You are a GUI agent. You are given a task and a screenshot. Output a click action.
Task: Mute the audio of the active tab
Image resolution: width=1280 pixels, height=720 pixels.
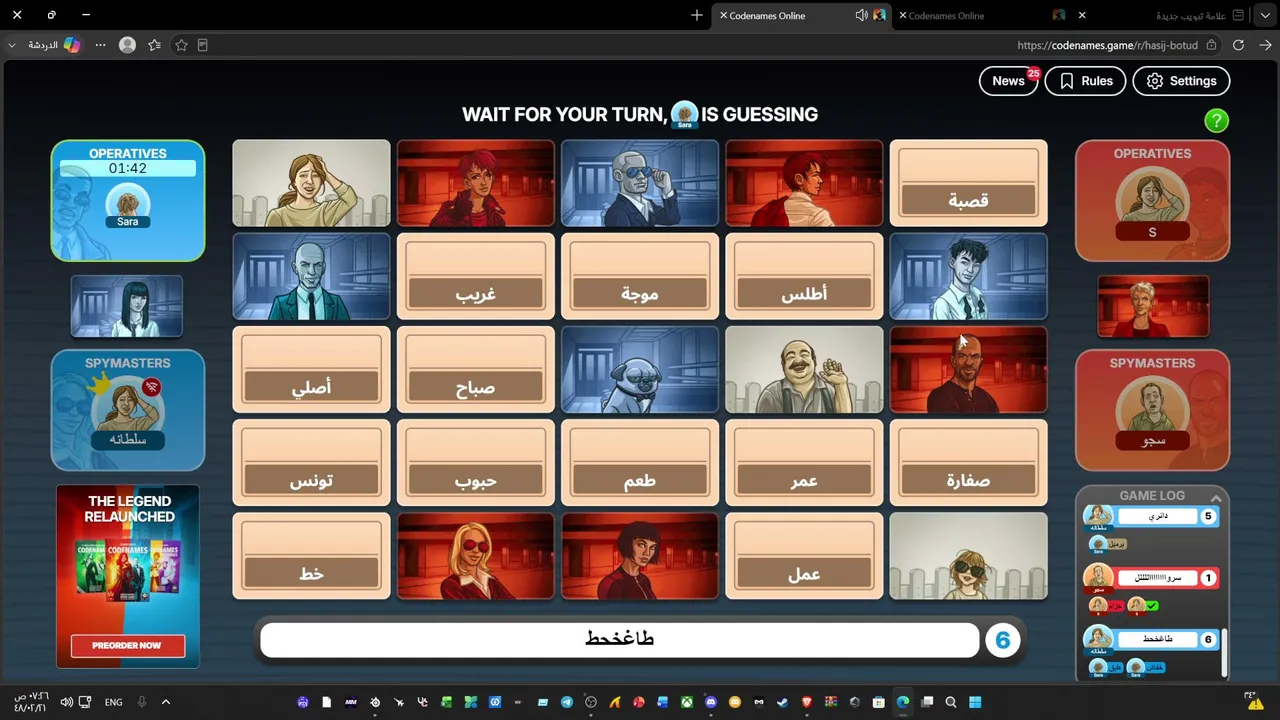(861, 15)
